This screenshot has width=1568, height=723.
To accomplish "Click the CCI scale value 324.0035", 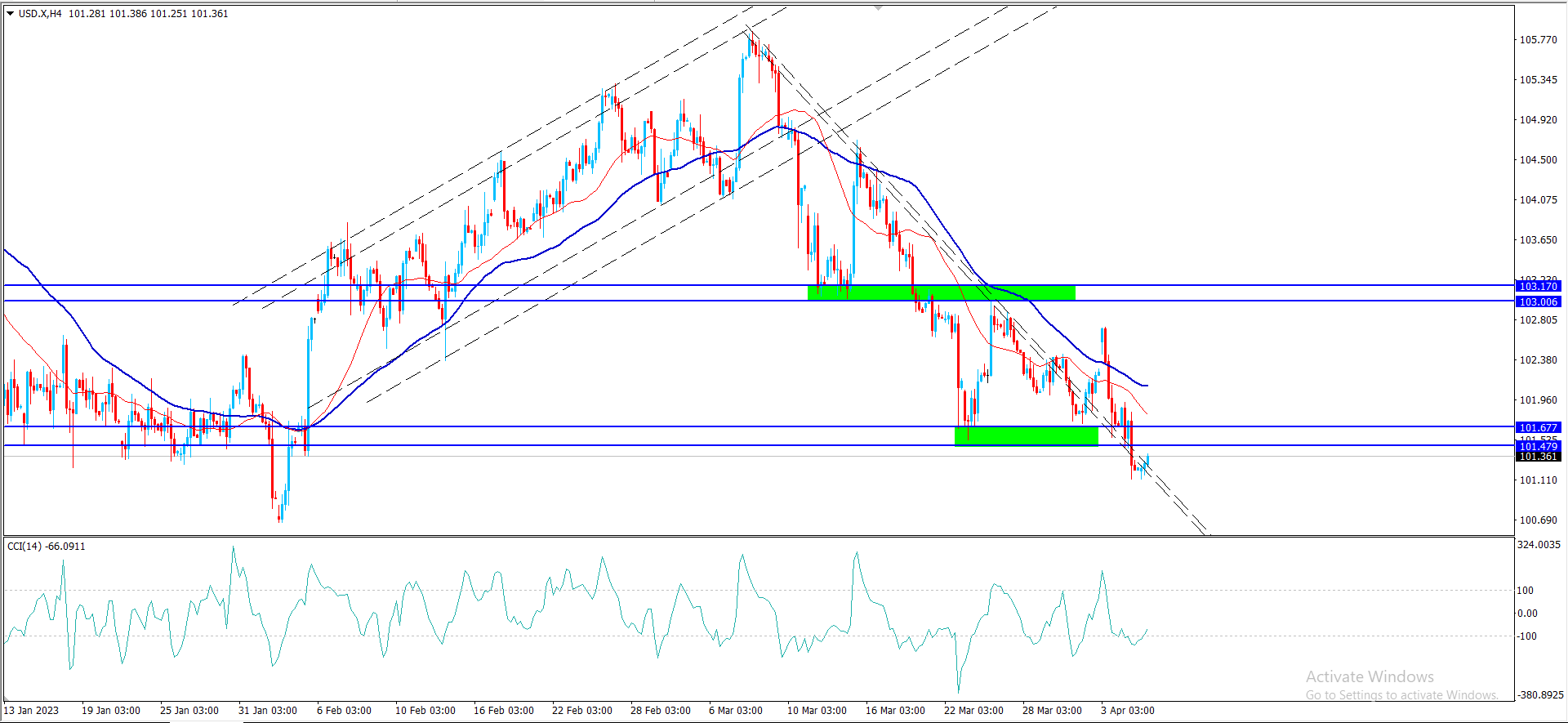I will pyautogui.click(x=1539, y=544).
